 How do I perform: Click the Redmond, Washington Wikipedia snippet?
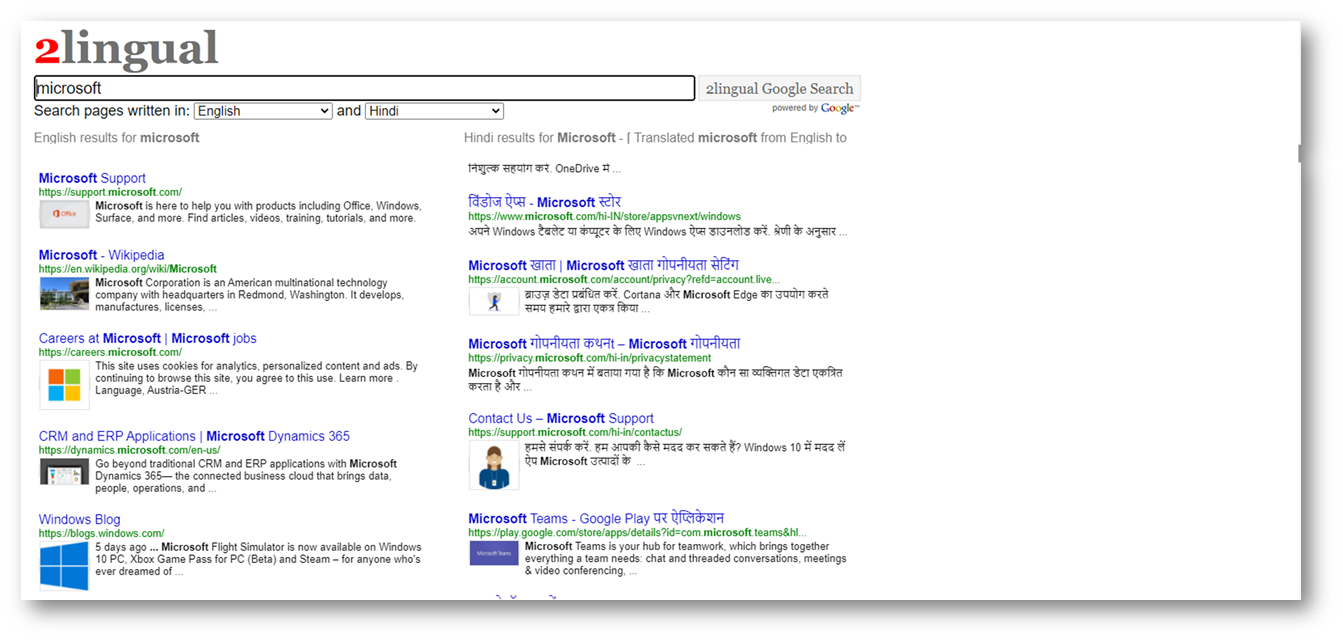pyautogui.click(x=249, y=295)
